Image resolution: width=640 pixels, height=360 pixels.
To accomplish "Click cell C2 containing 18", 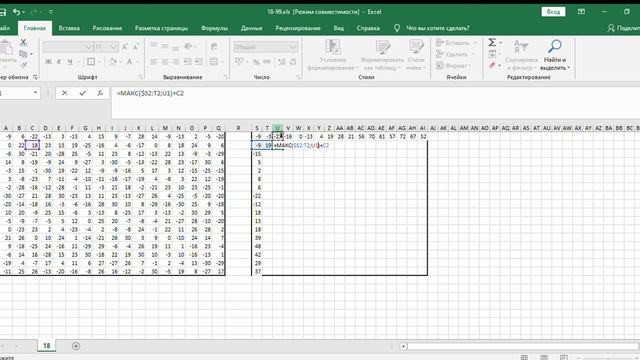I will [x=32, y=145].
